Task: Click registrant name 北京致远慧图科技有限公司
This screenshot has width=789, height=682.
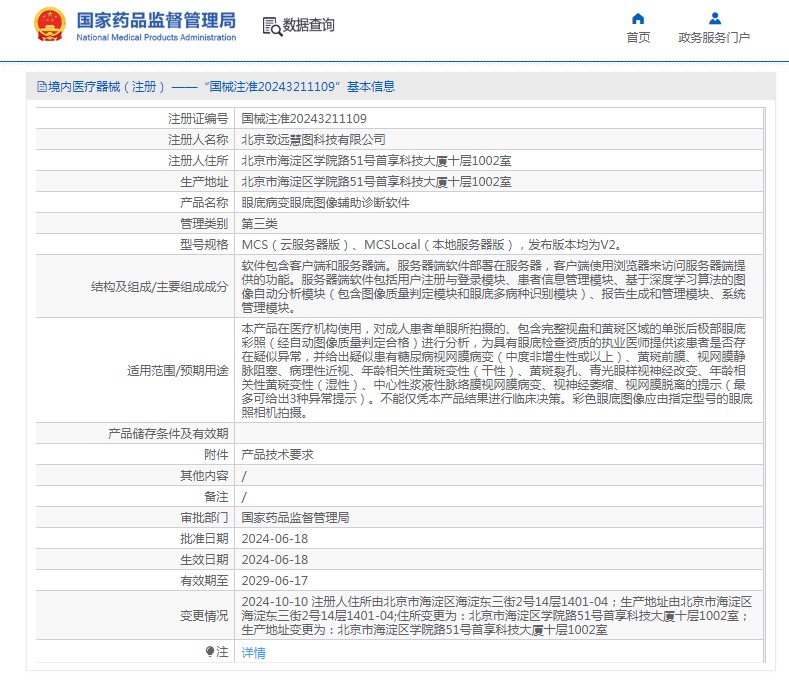Action: [313, 139]
